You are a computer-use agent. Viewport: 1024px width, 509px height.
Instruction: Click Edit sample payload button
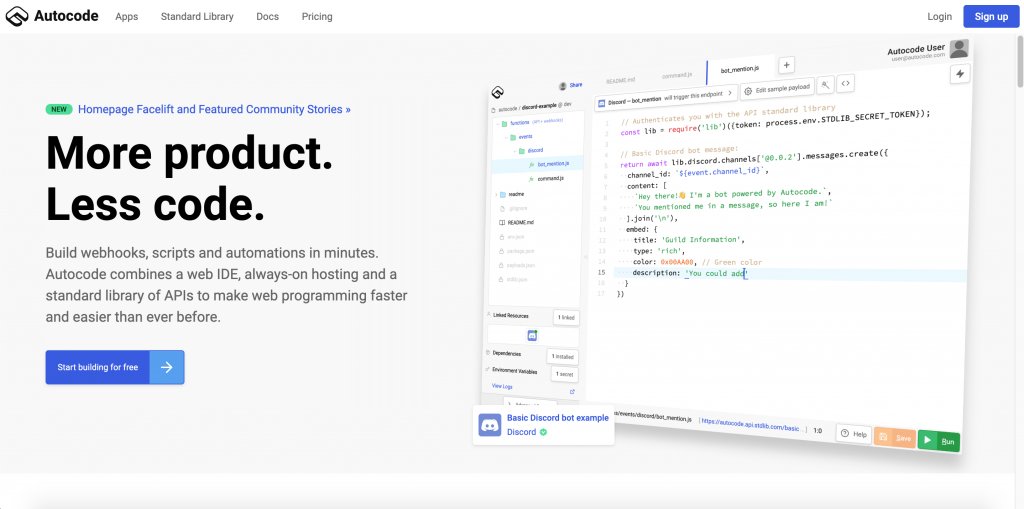(x=777, y=88)
